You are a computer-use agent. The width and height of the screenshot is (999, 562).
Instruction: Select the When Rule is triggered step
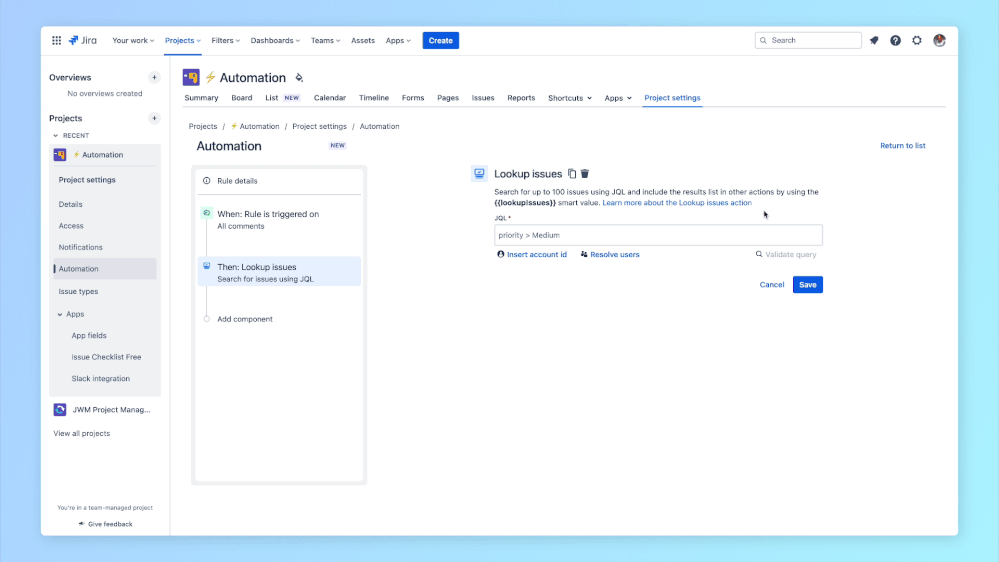(x=279, y=219)
